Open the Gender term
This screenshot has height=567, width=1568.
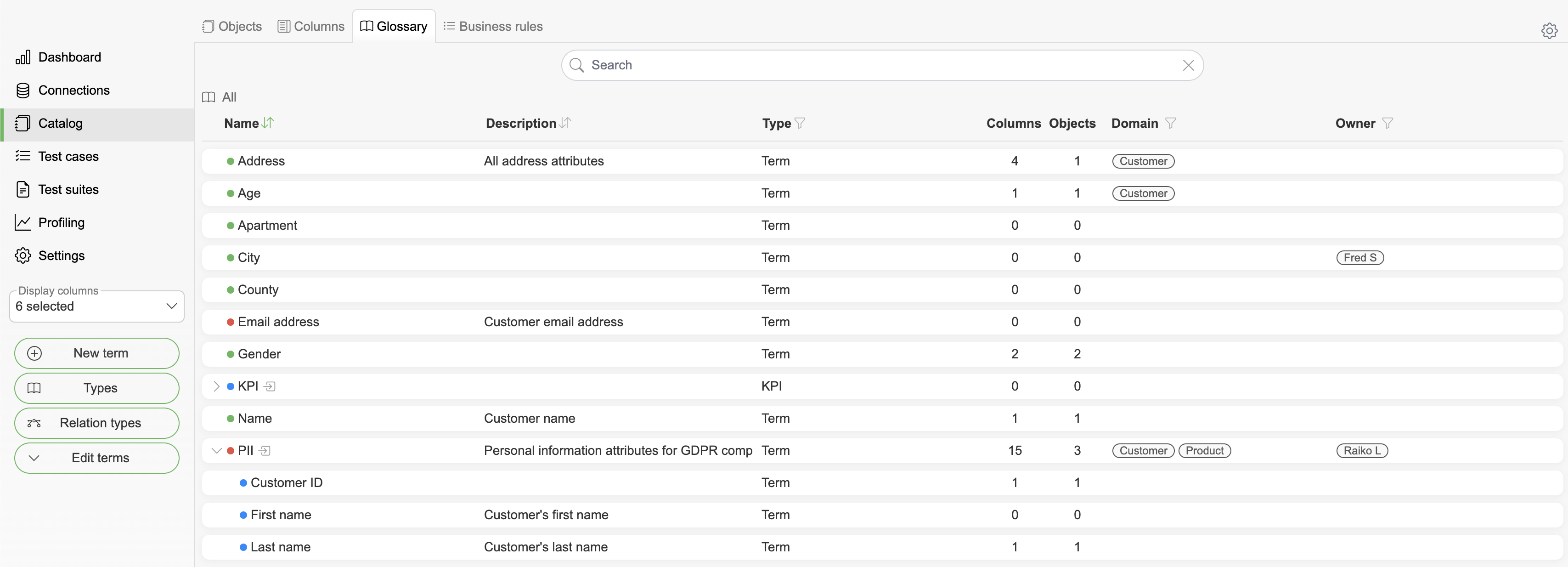(x=259, y=354)
